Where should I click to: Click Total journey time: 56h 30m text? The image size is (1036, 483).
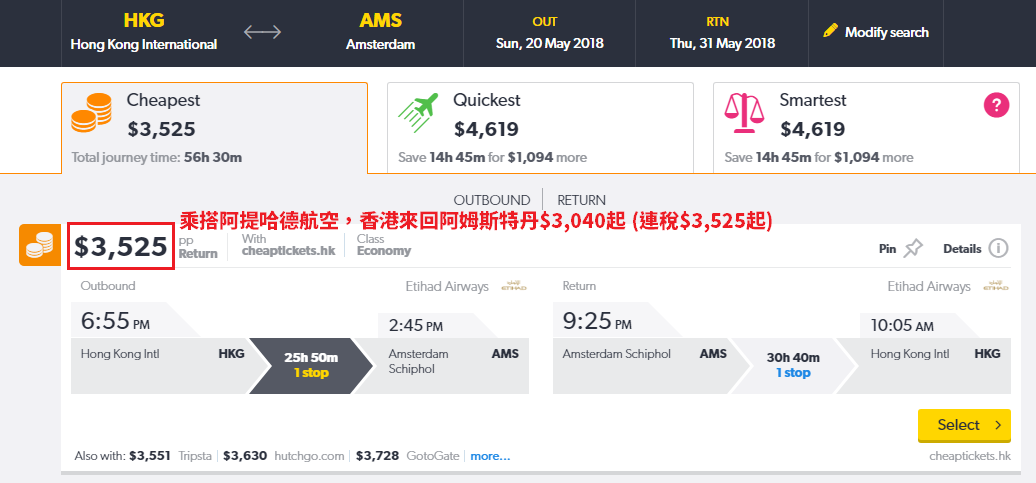pyautogui.click(x=157, y=158)
